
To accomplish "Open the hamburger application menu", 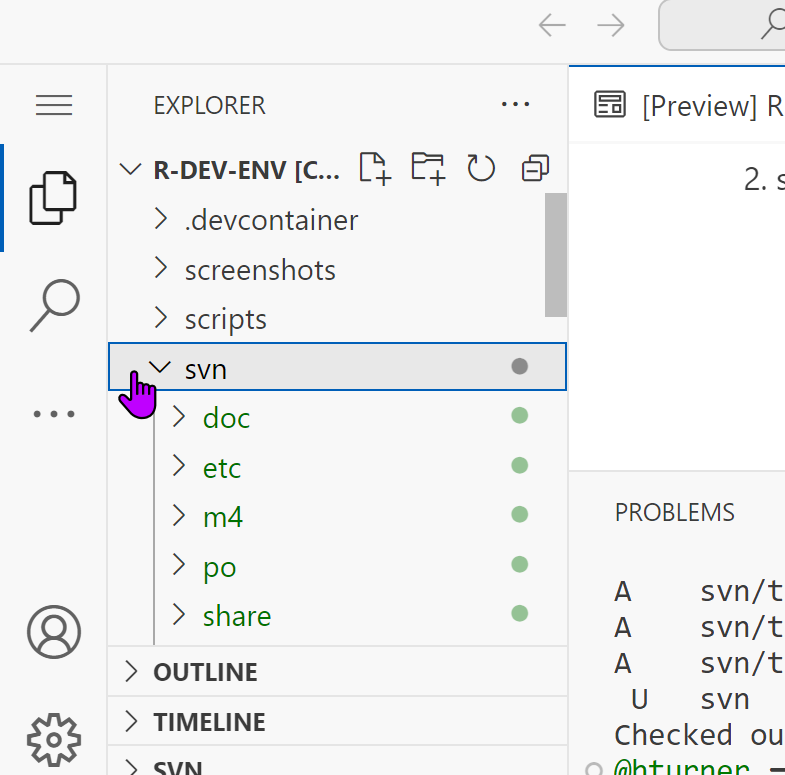I will pyautogui.click(x=53, y=105).
